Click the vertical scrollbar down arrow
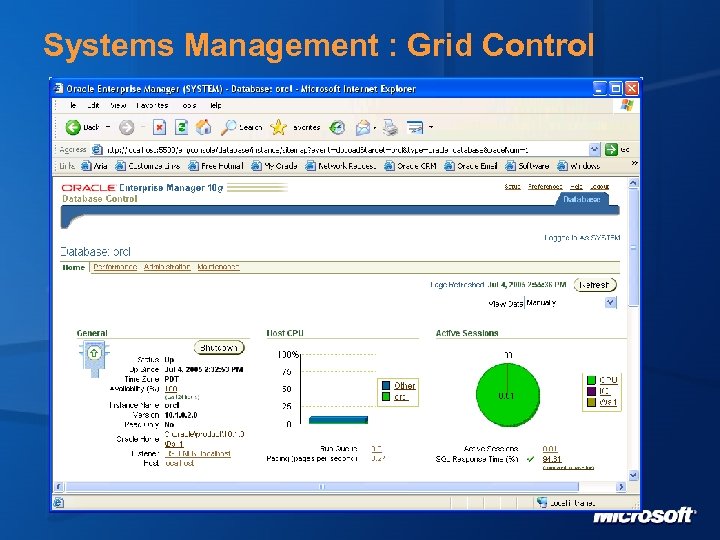 pyautogui.click(x=633, y=475)
